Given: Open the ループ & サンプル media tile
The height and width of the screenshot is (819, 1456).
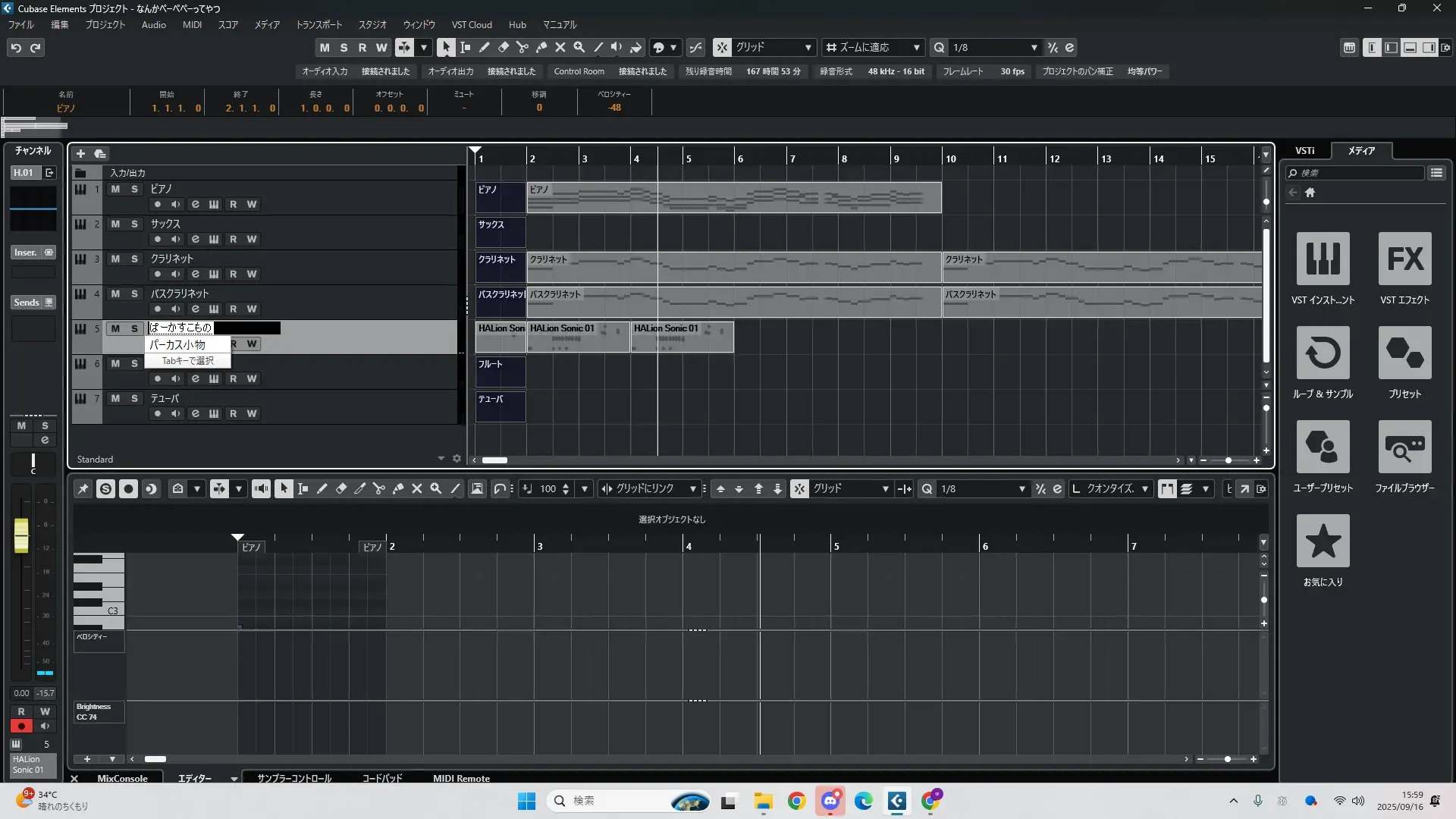Looking at the screenshot, I should (1323, 353).
